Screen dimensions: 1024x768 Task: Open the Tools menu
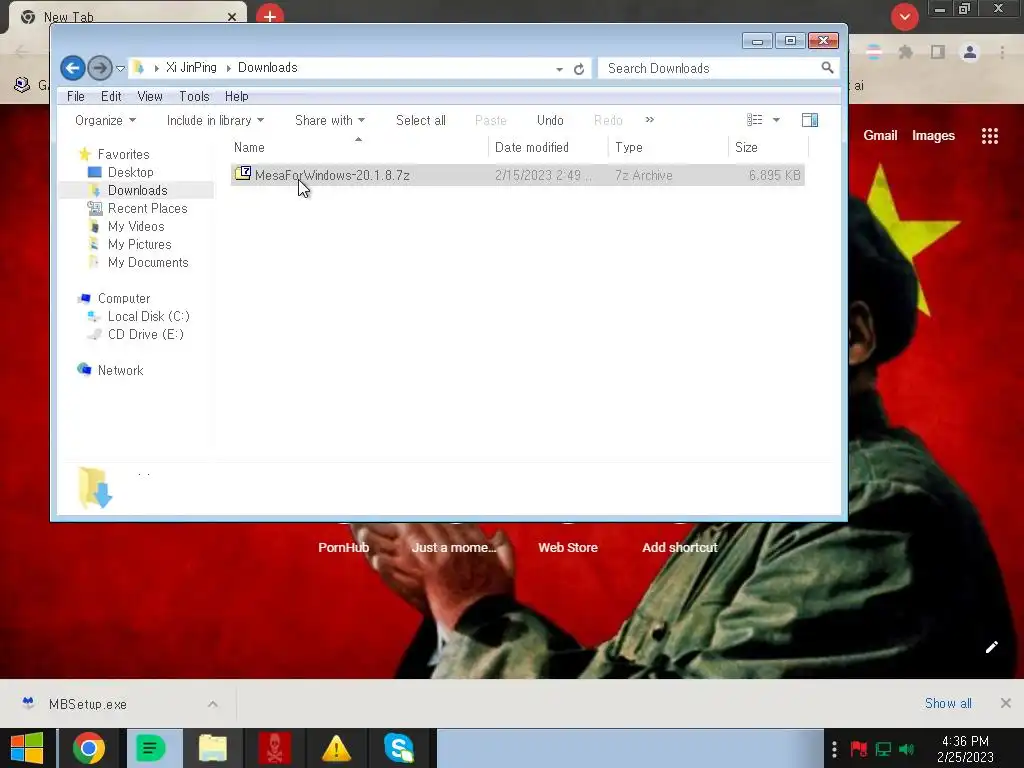pyautogui.click(x=194, y=96)
